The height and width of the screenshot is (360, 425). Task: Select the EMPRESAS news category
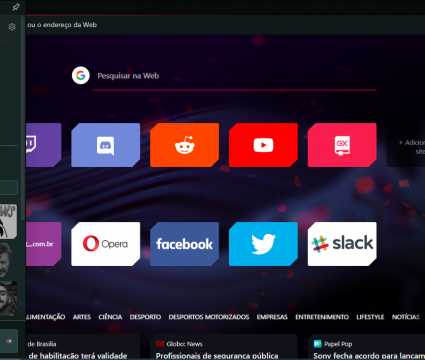272,317
